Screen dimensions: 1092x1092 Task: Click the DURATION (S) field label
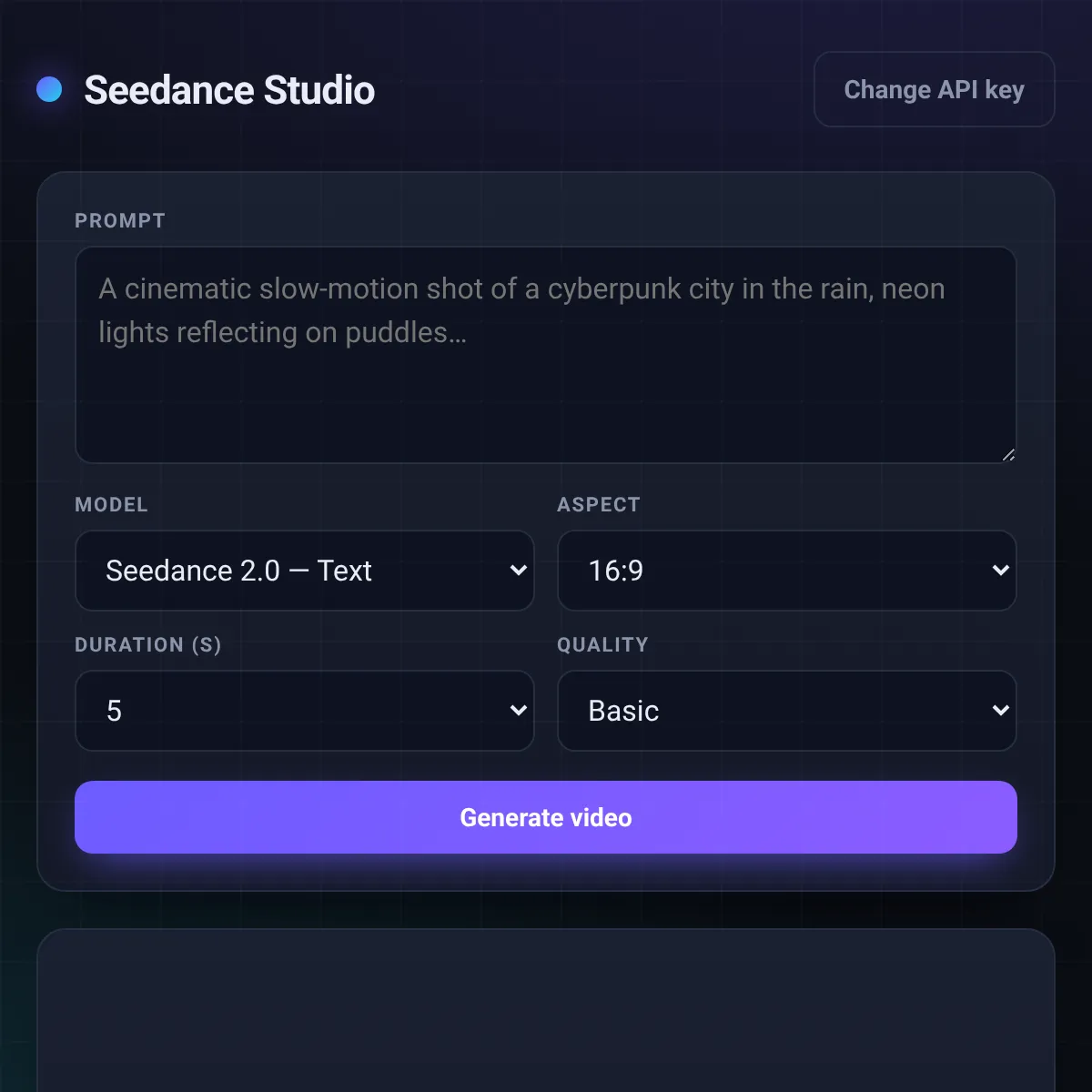(x=148, y=645)
